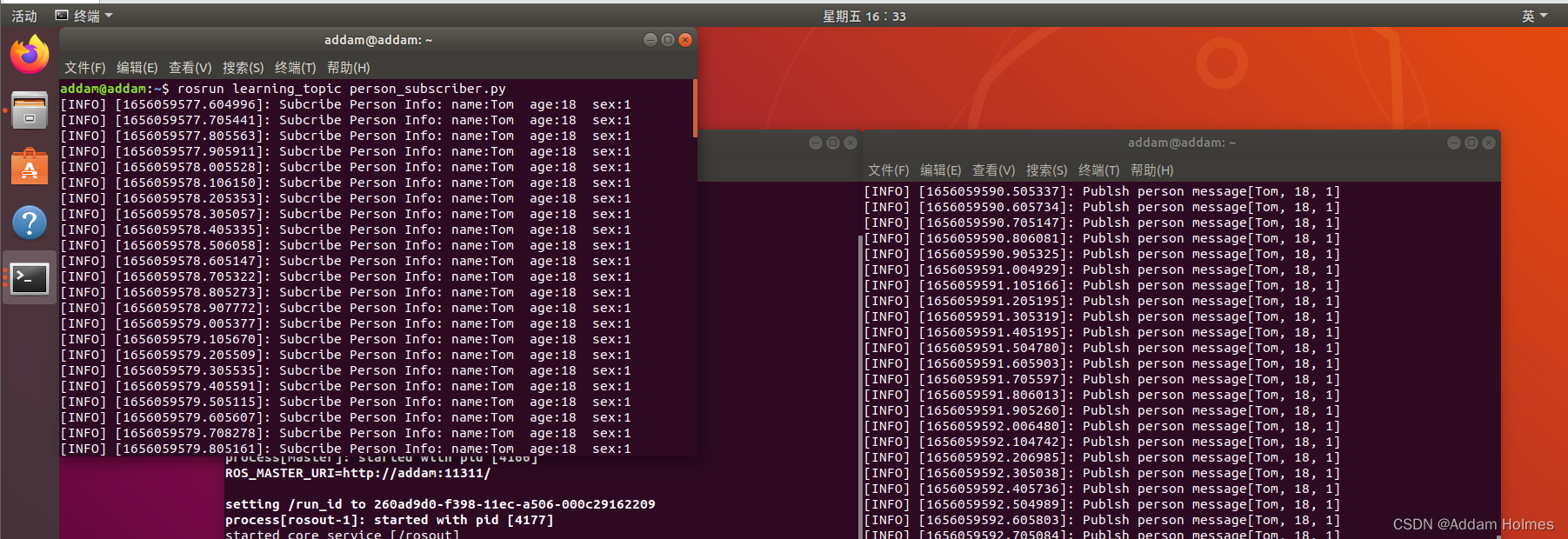Open 帮助(H) menu in subscriber terminal
1568x539 pixels.
pyautogui.click(x=349, y=68)
